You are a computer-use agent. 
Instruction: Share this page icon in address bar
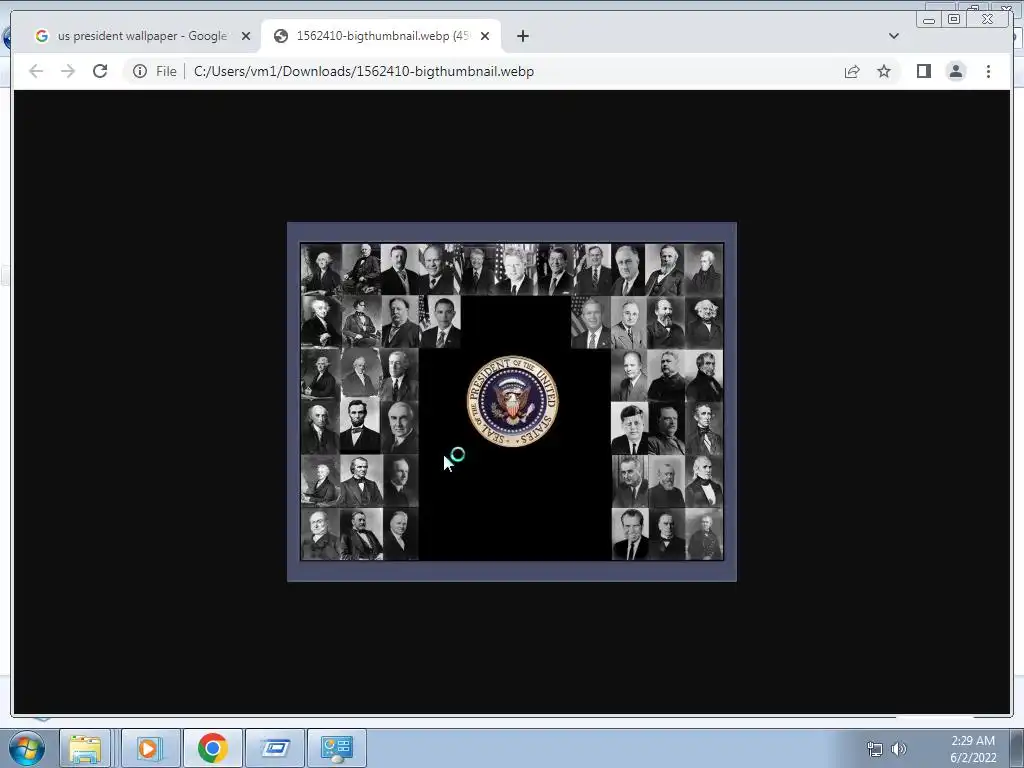pyautogui.click(x=852, y=71)
